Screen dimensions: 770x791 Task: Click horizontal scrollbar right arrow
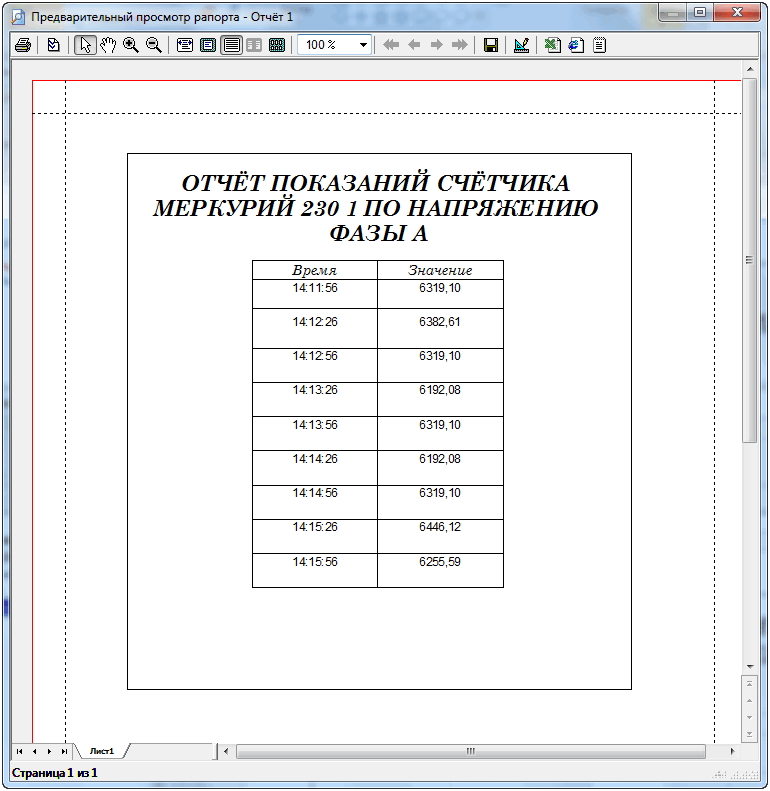[x=732, y=751]
